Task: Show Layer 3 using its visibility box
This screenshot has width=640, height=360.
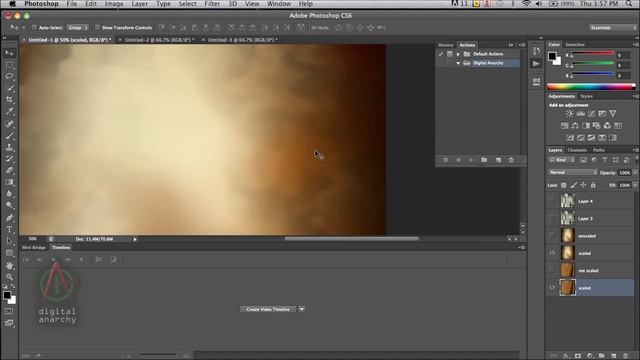Action: tap(552, 218)
